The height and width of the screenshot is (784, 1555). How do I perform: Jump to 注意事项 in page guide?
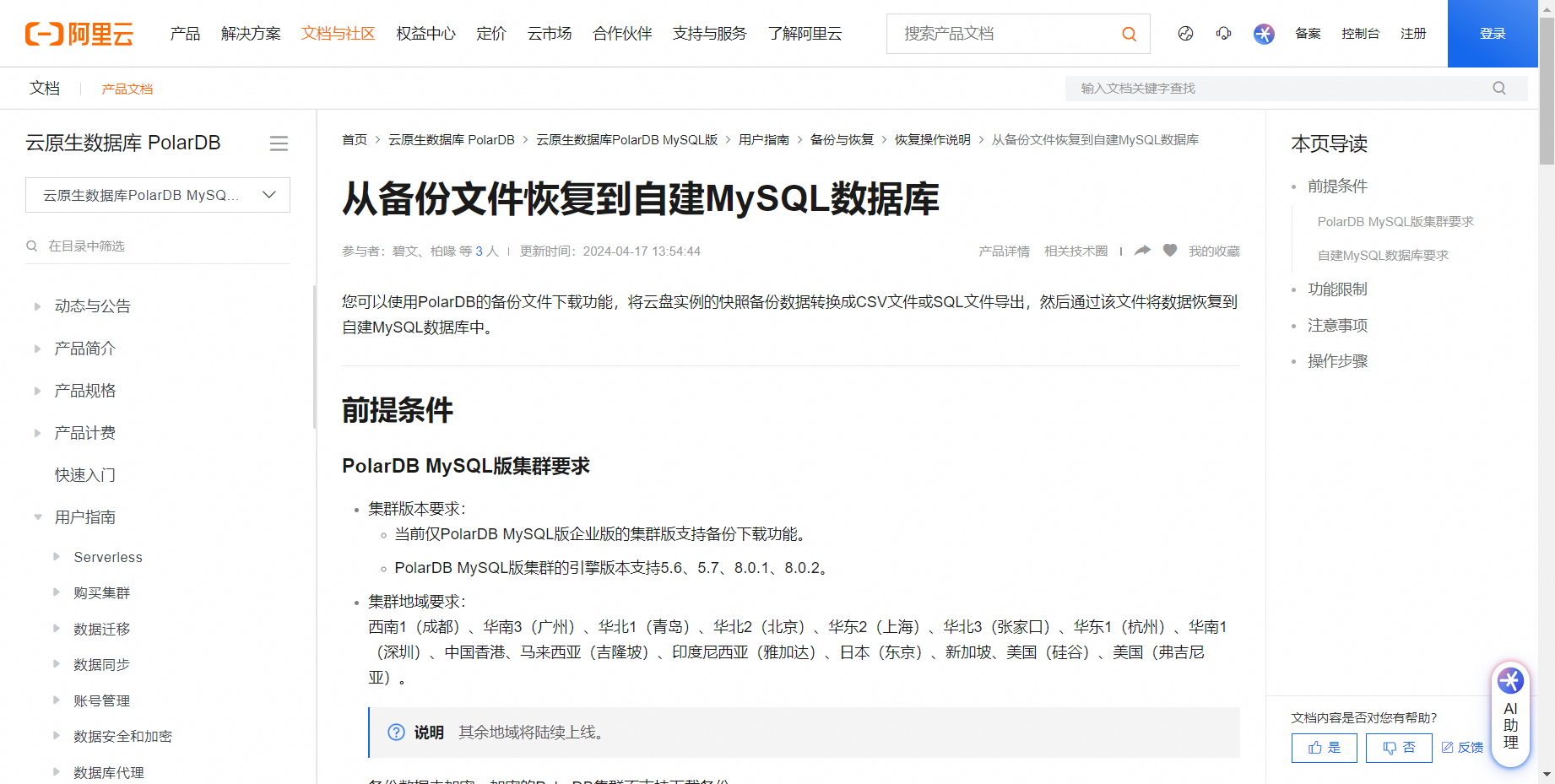click(1337, 326)
